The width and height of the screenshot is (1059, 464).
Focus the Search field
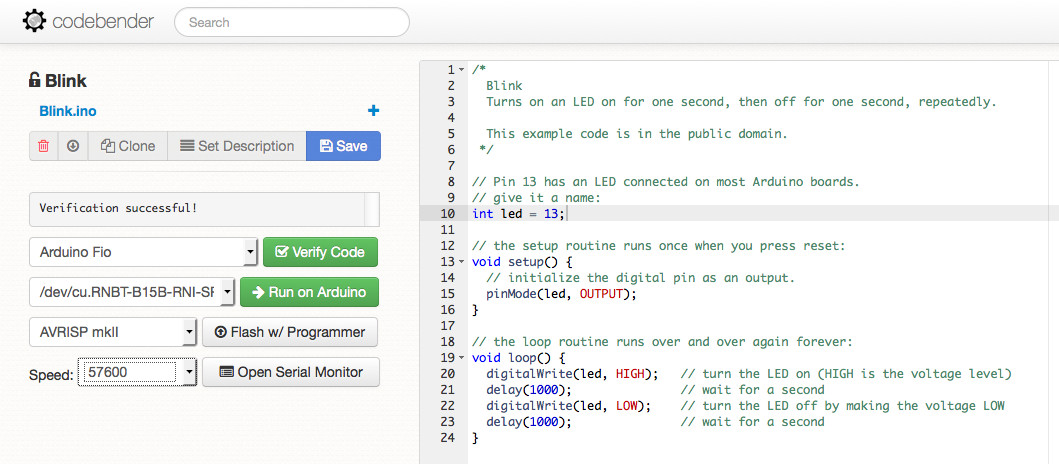click(x=292, y=22)
